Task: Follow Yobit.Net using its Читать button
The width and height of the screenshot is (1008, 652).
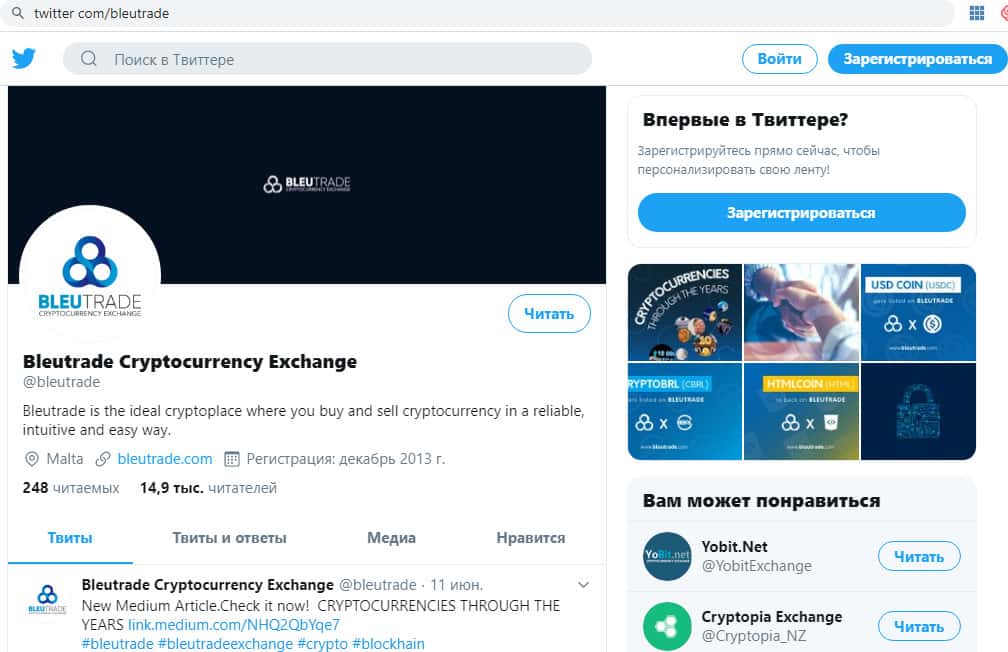Action: tap(918, 556)
